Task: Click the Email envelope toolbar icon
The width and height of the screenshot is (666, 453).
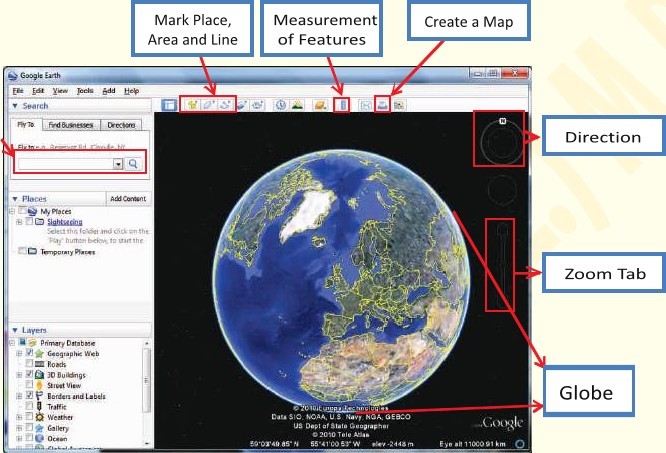Action: 365,104
